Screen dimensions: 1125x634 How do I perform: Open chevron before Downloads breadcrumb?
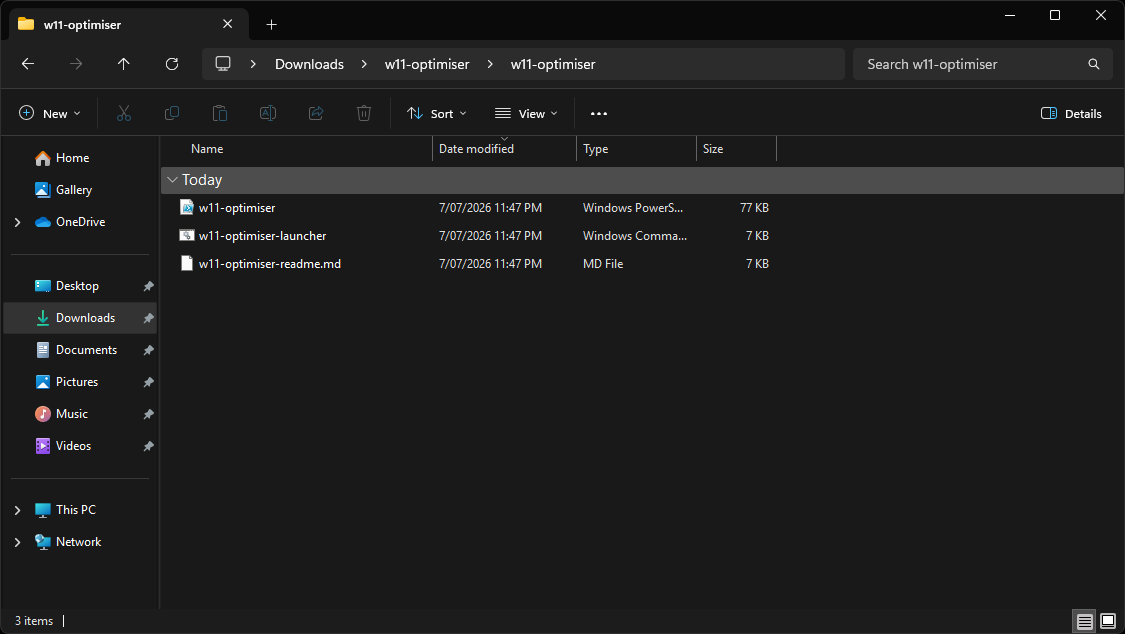(x=253, y=64)
